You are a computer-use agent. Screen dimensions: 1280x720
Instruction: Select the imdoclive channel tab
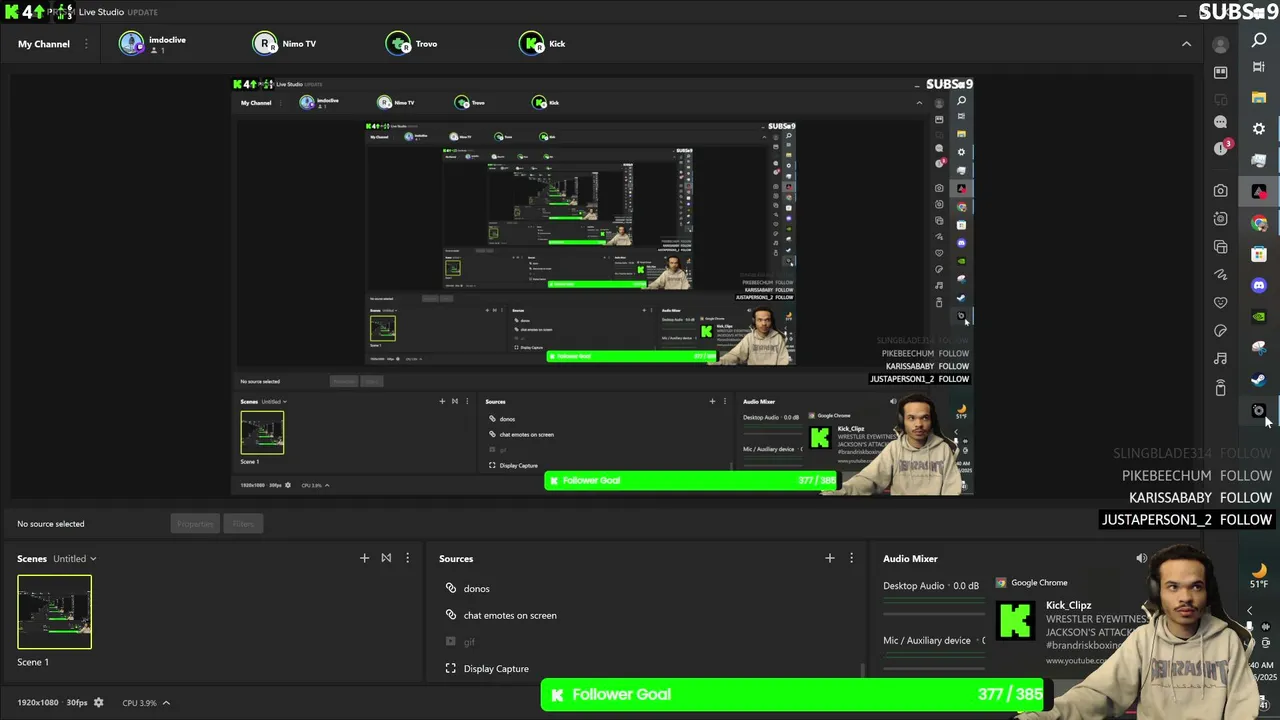[153, 44]
